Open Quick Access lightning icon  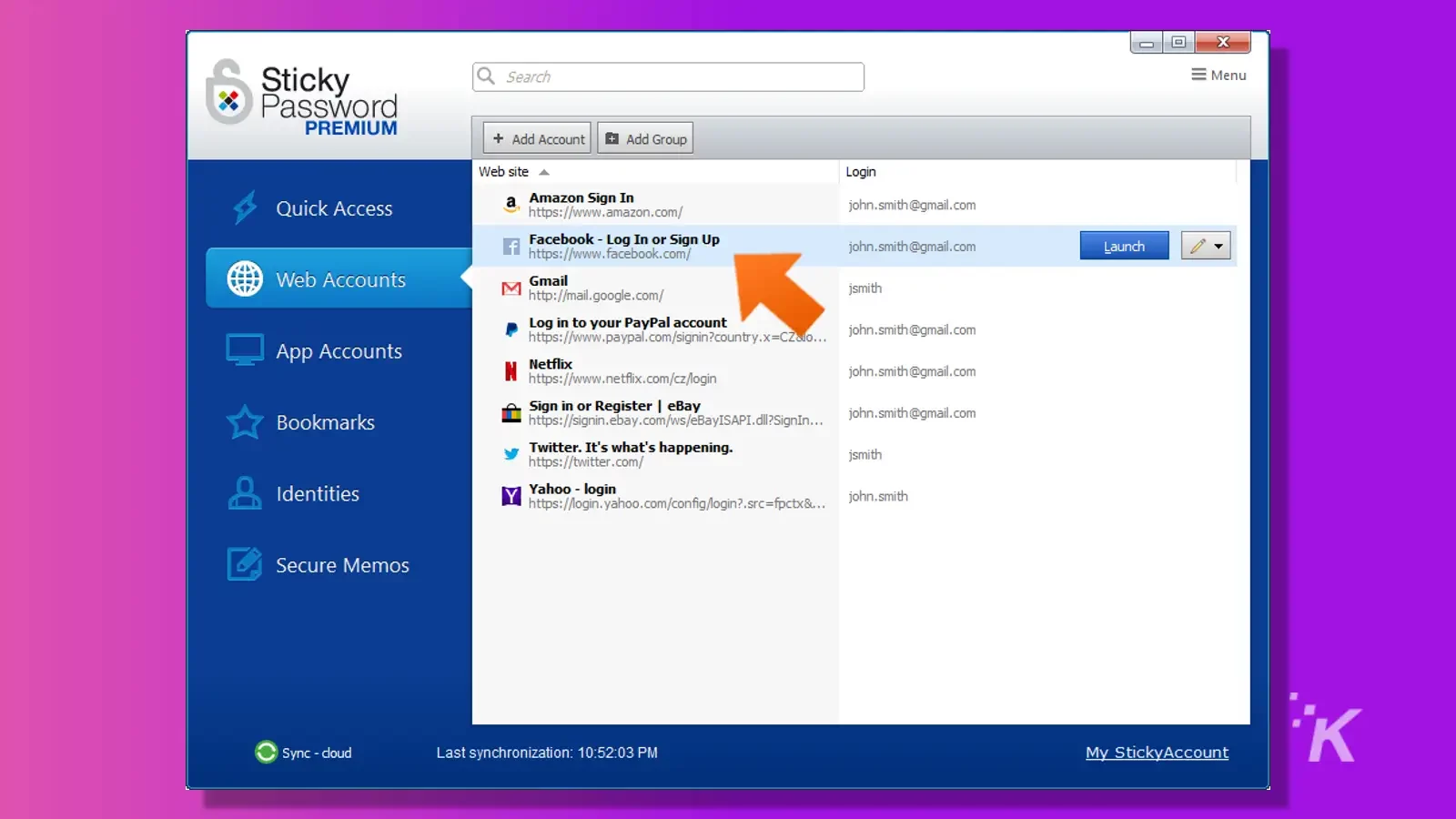point(245,207)
